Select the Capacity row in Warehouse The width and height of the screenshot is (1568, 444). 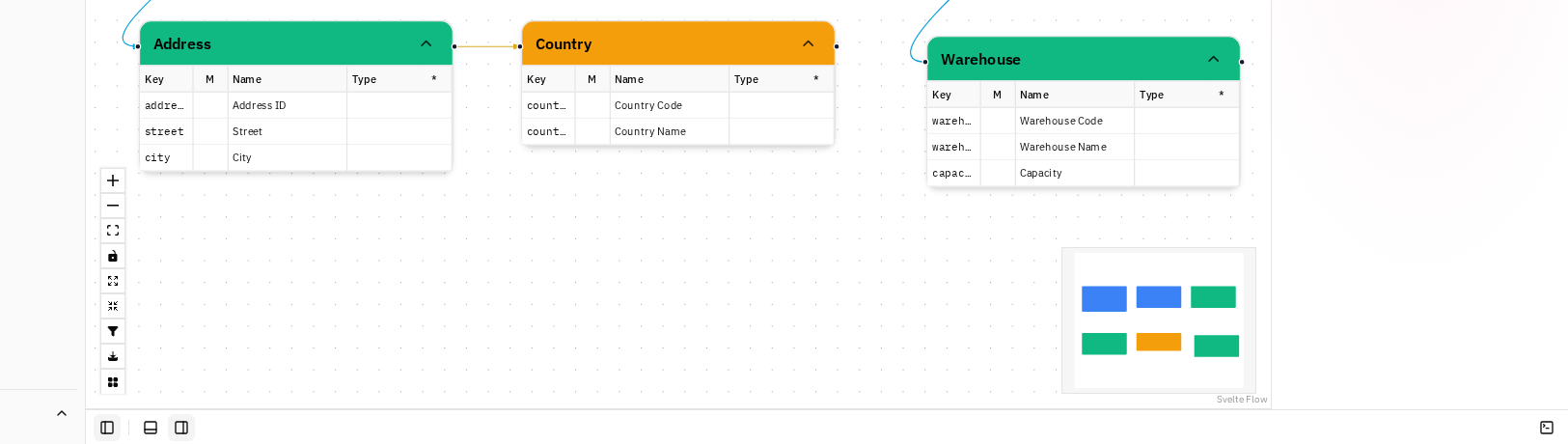(x=1084, y=173)
